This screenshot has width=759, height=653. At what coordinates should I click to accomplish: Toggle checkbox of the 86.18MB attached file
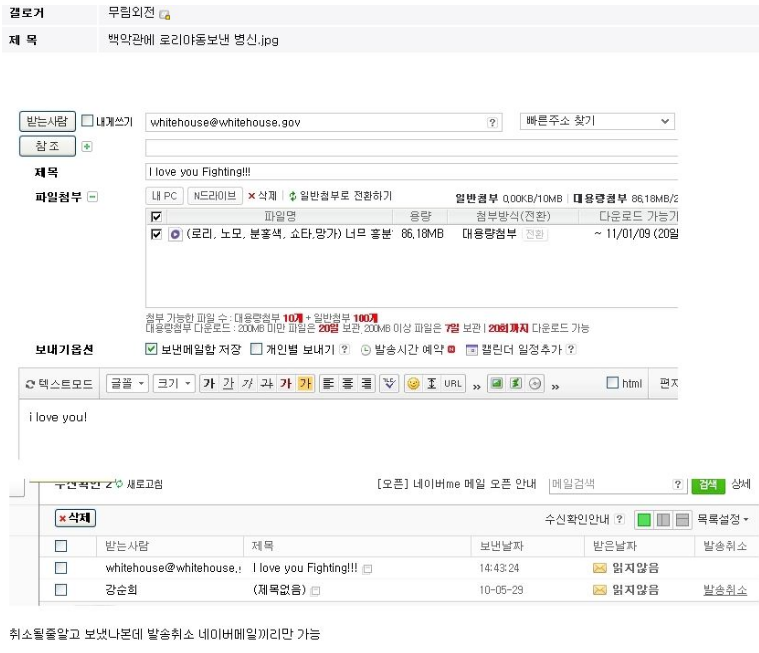click(x=156, y=234)
